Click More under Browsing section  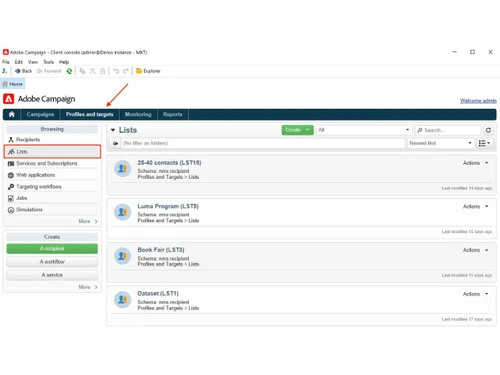88,221
